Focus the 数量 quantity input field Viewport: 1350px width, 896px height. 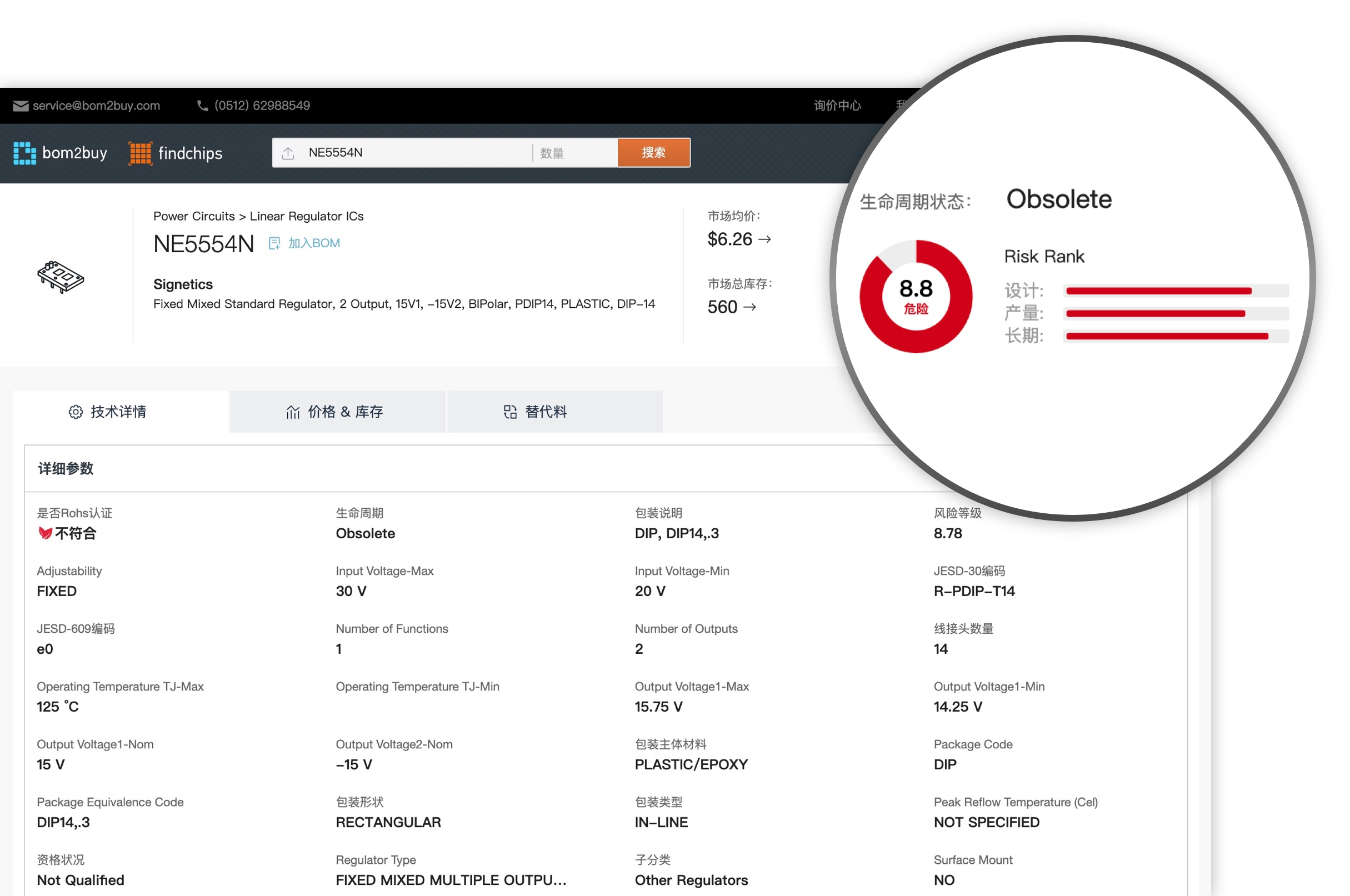click(x=576, y=153)
